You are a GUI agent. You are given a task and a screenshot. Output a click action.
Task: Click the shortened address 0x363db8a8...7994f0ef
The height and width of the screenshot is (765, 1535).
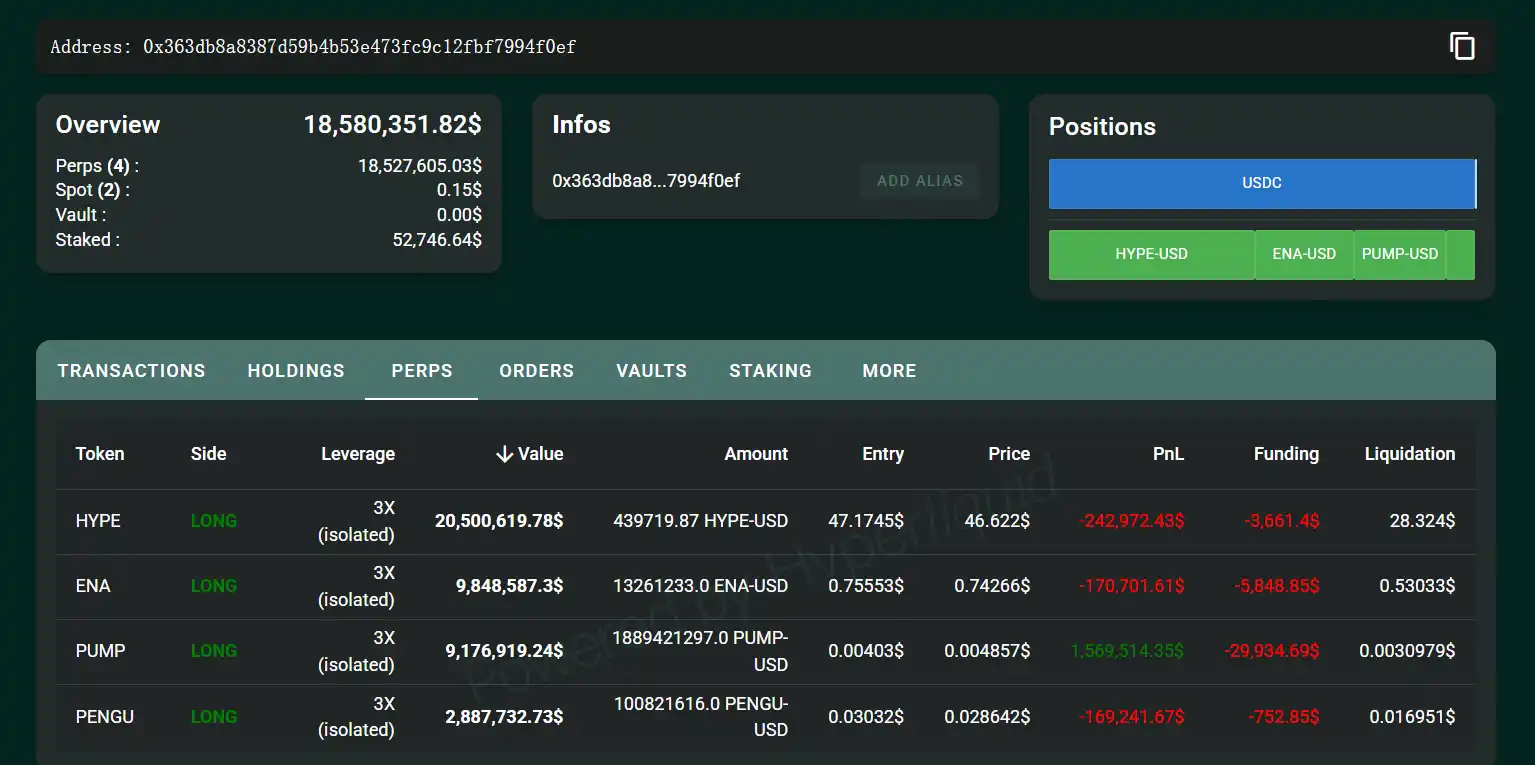(646, 181)
